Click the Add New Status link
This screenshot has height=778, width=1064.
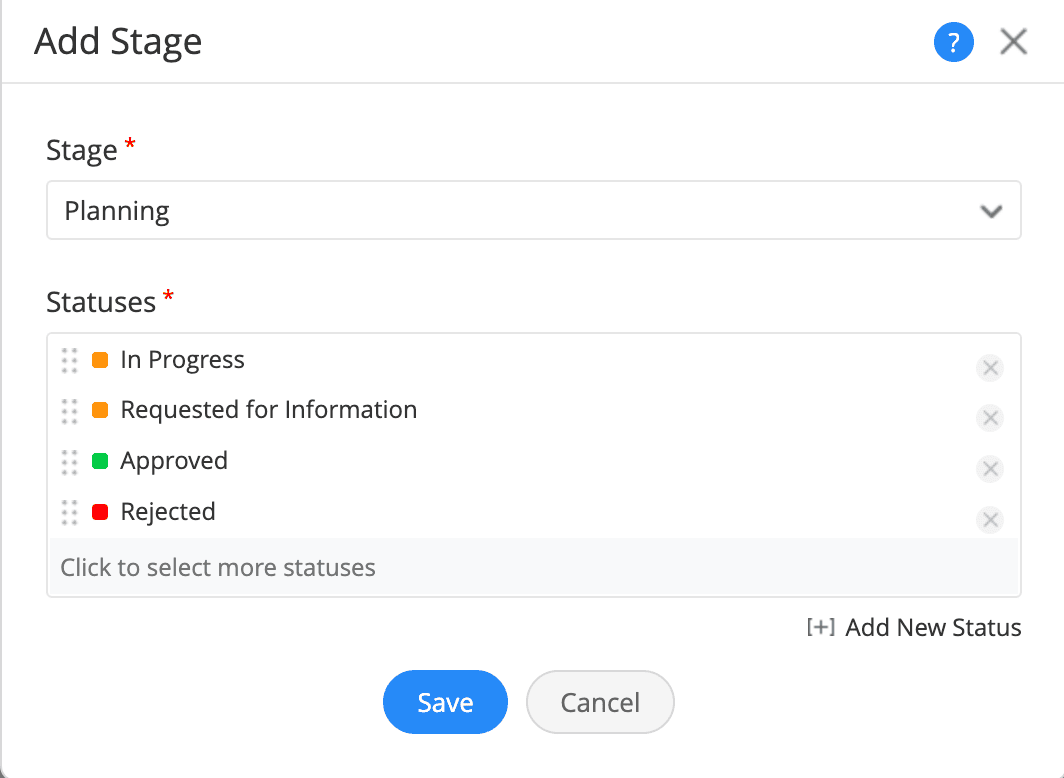click(x=933, y=628)
